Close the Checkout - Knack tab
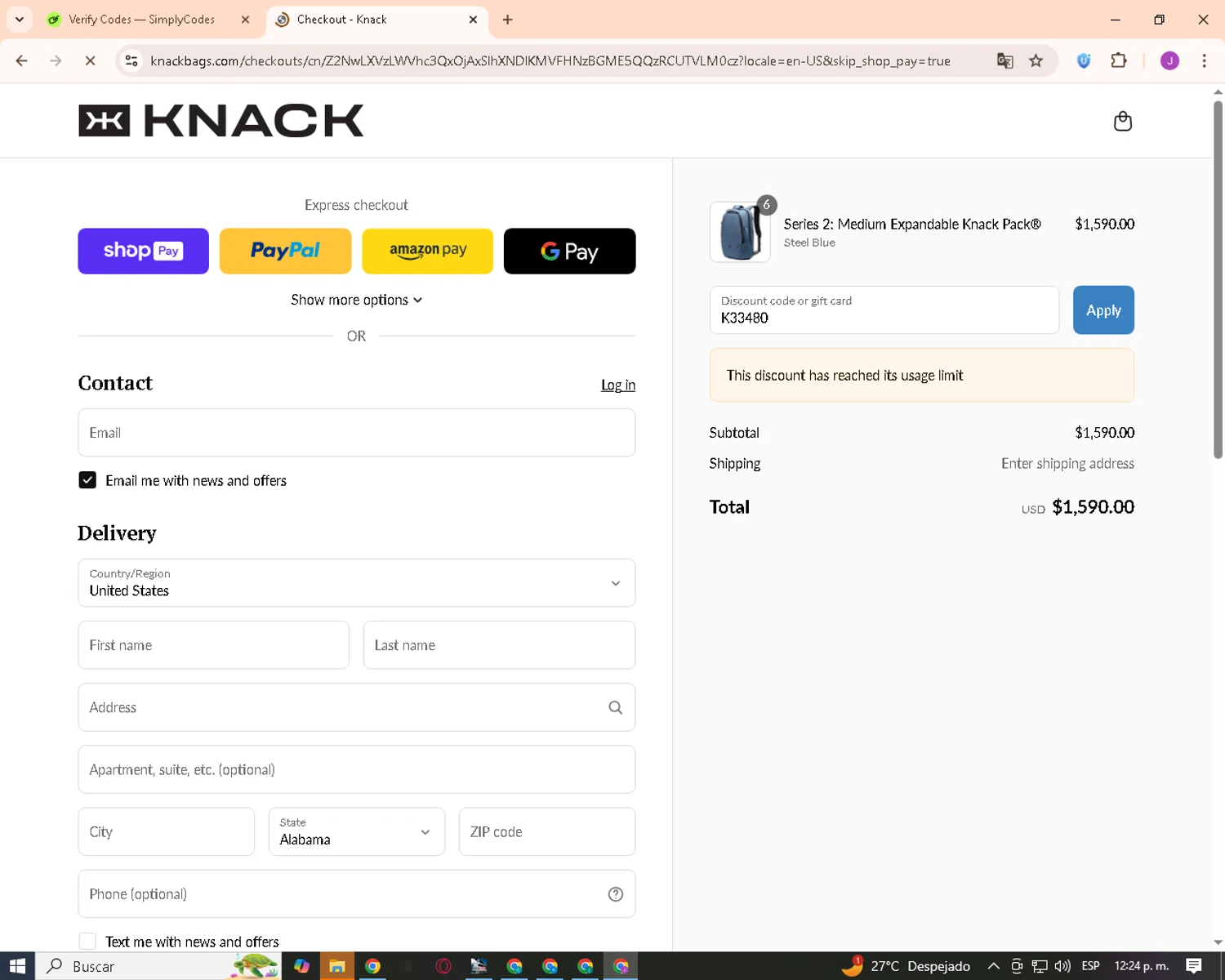 click(x=473, y=20)
